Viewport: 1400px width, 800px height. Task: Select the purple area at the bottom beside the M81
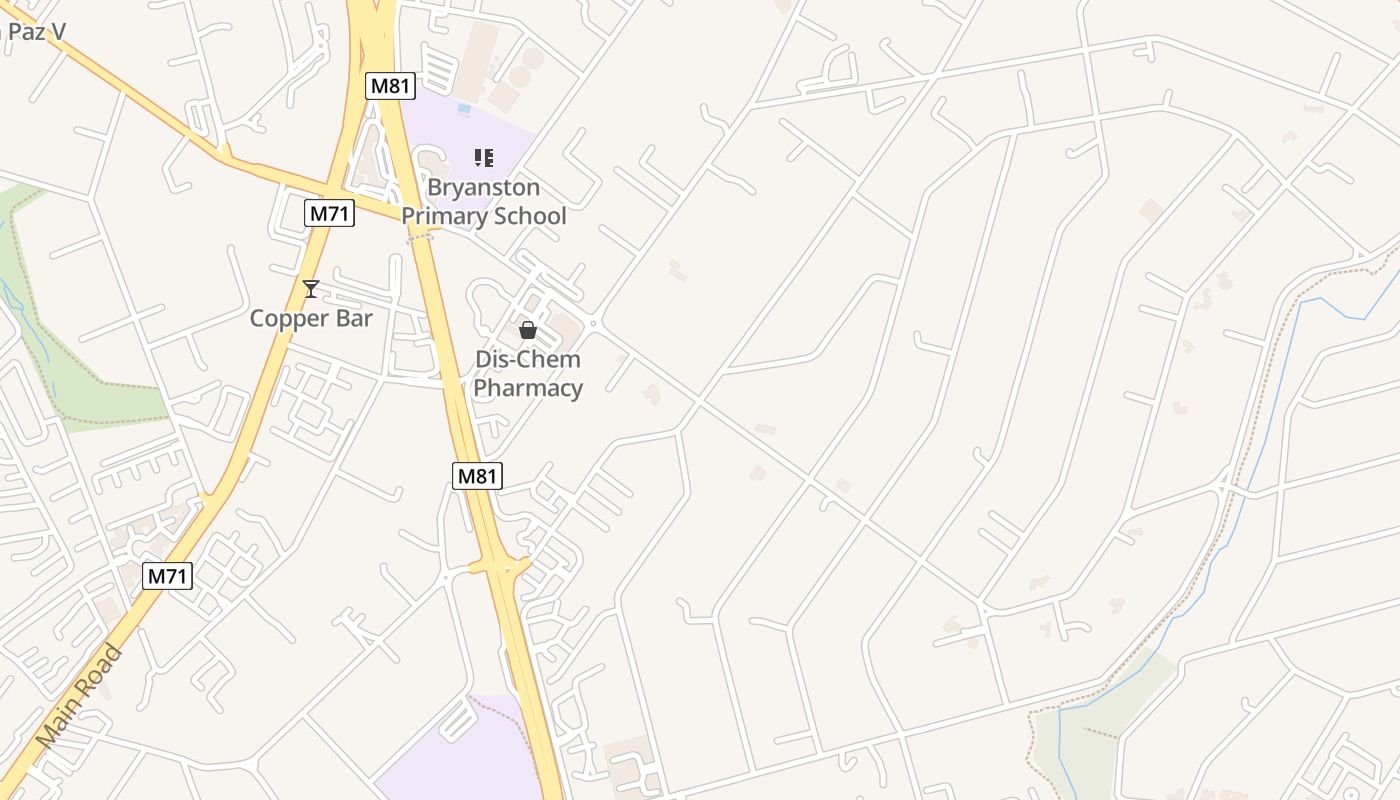pyautogui.click(x=460, y=755)
